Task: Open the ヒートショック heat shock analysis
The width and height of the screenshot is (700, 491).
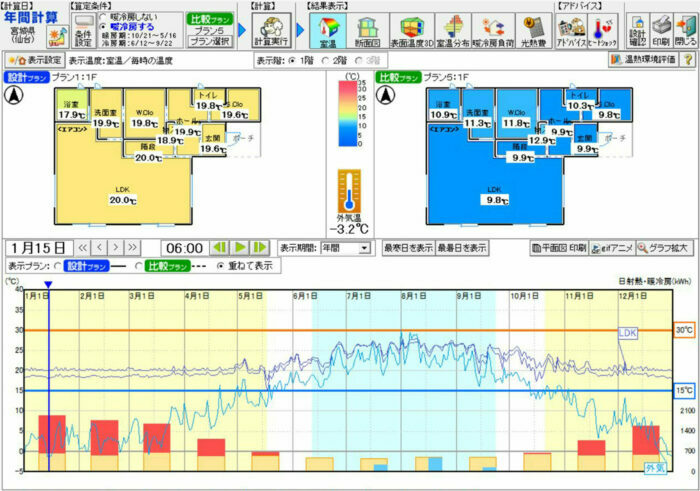Action: click(602, 30)
